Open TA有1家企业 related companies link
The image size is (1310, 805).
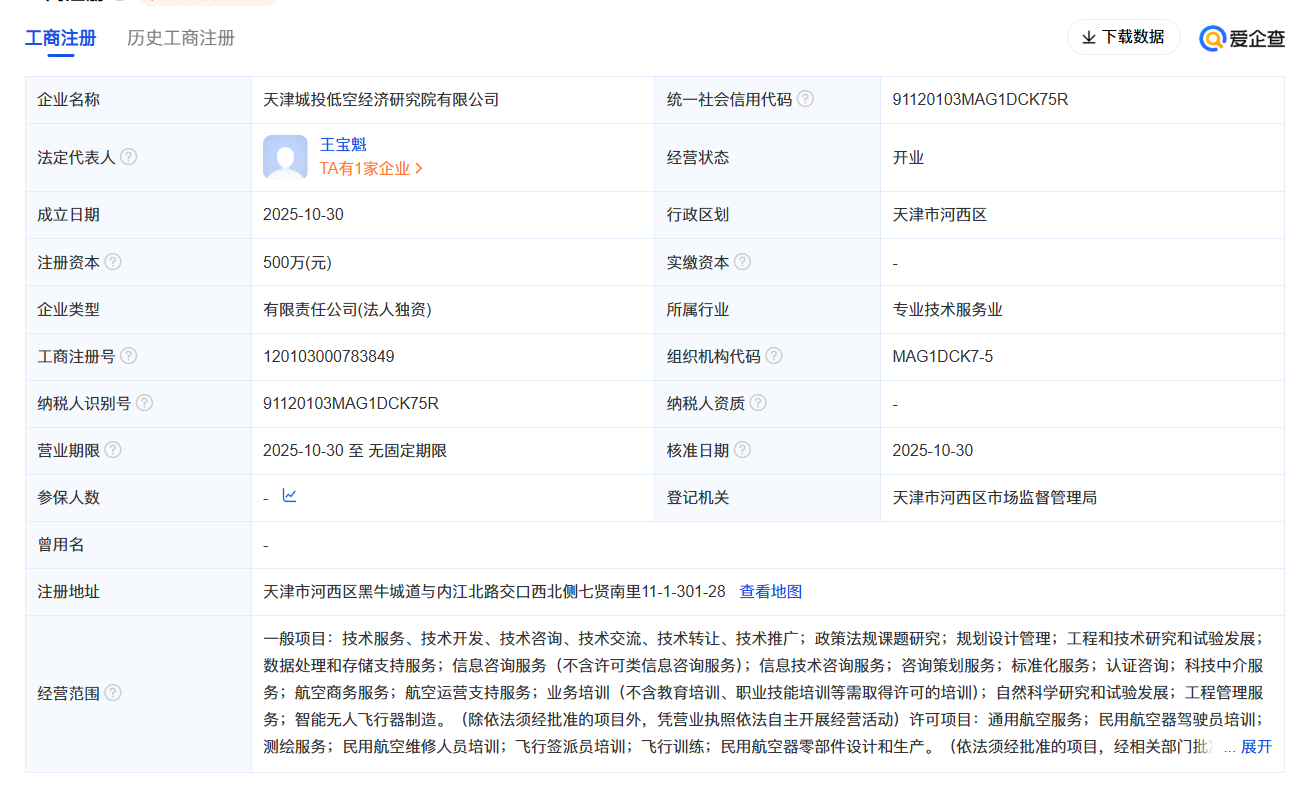[371, 169]
